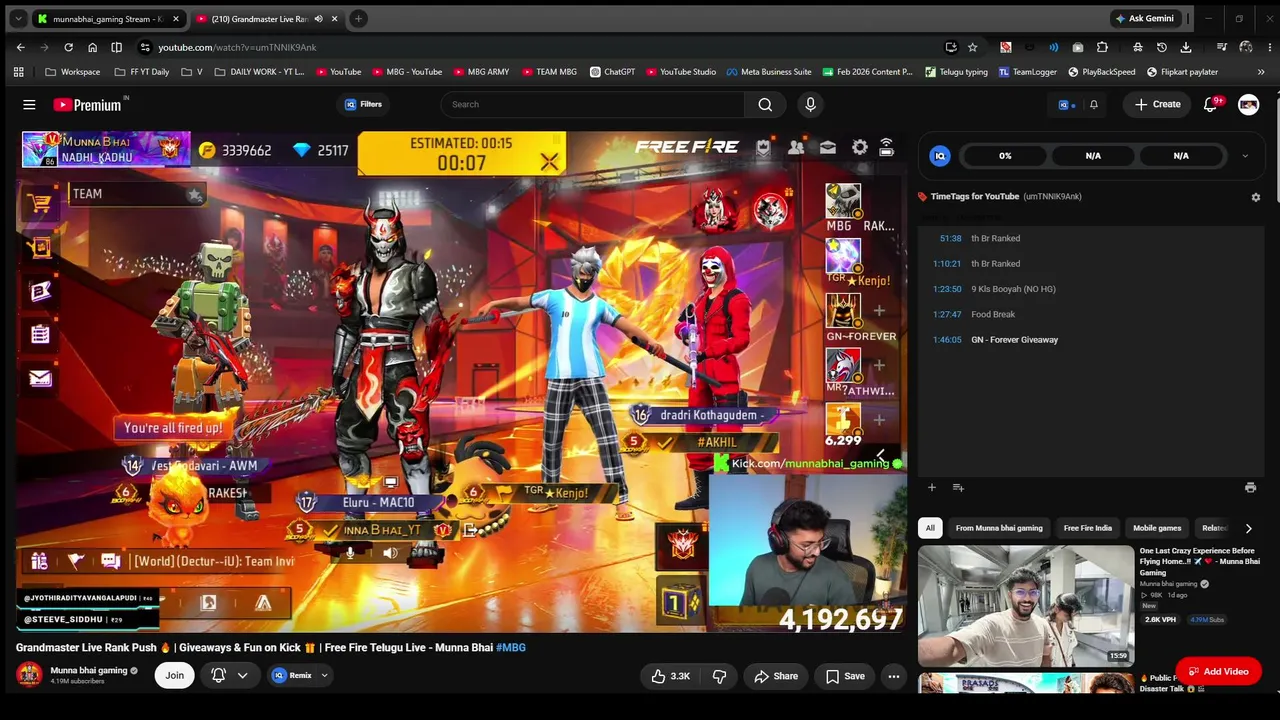Save video to a playlist

click(845, 676)
